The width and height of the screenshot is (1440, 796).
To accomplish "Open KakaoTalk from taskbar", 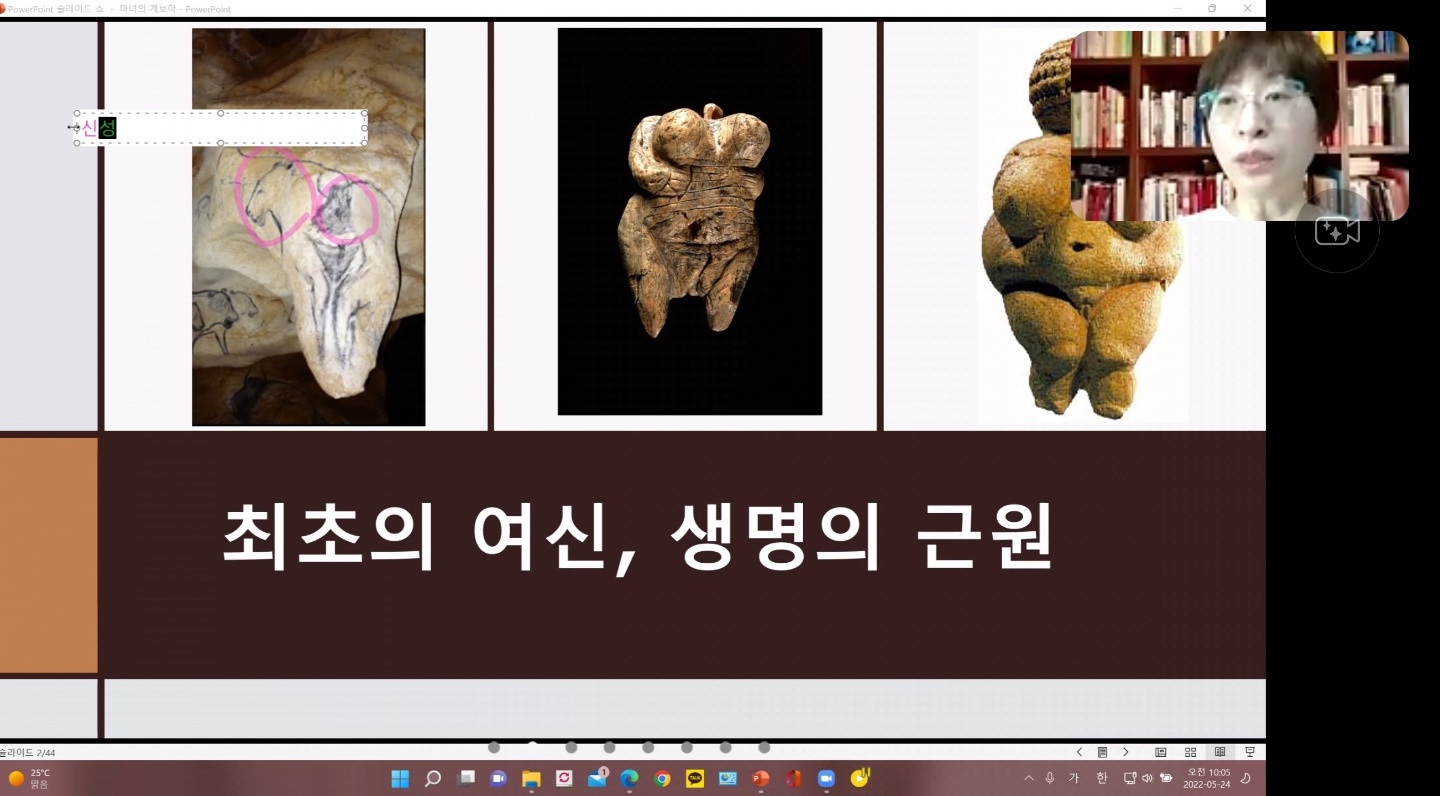I will point(695,778).
